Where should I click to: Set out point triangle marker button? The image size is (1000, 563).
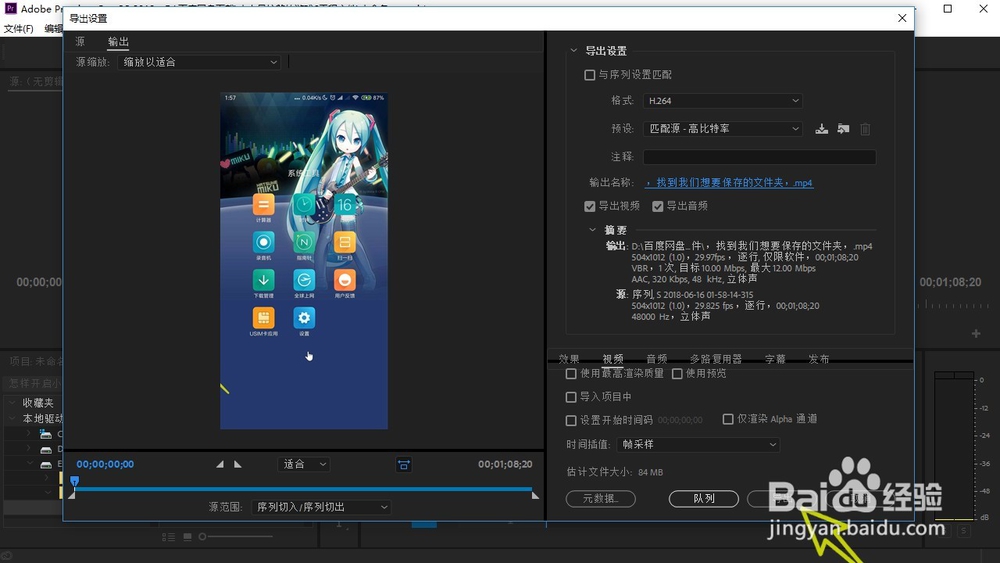point(238,464)
